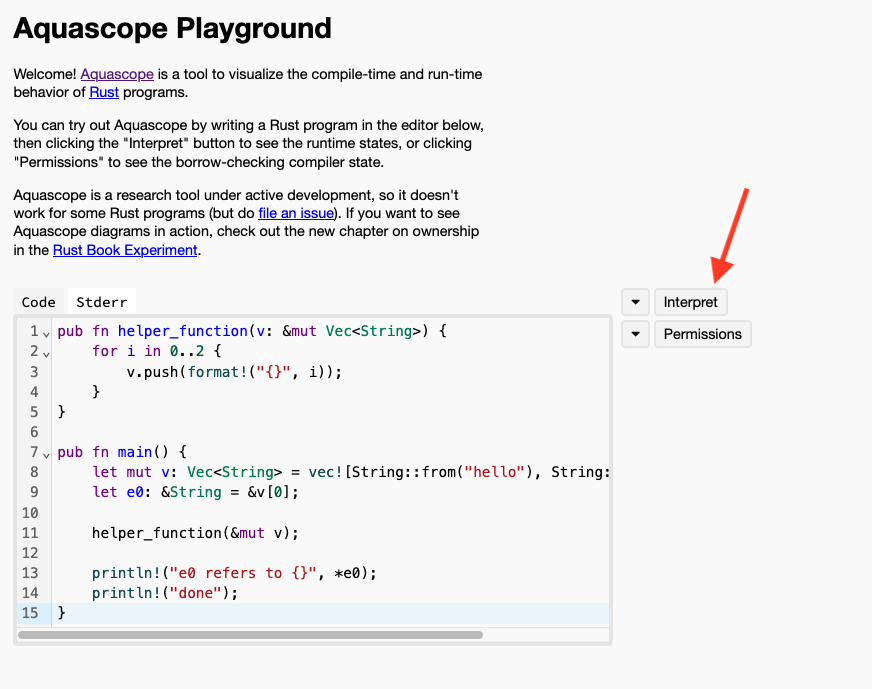The width and height of the screenshot is (872, 689).
Task: Switch to the Code tab
Action: tap(39, 302)
